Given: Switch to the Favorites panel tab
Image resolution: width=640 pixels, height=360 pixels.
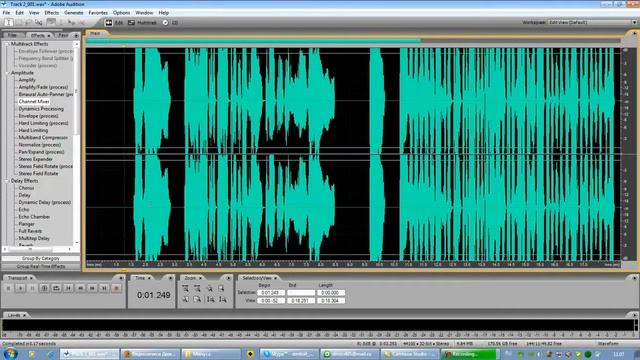Looking at the screenshot, I should [64, 36].
